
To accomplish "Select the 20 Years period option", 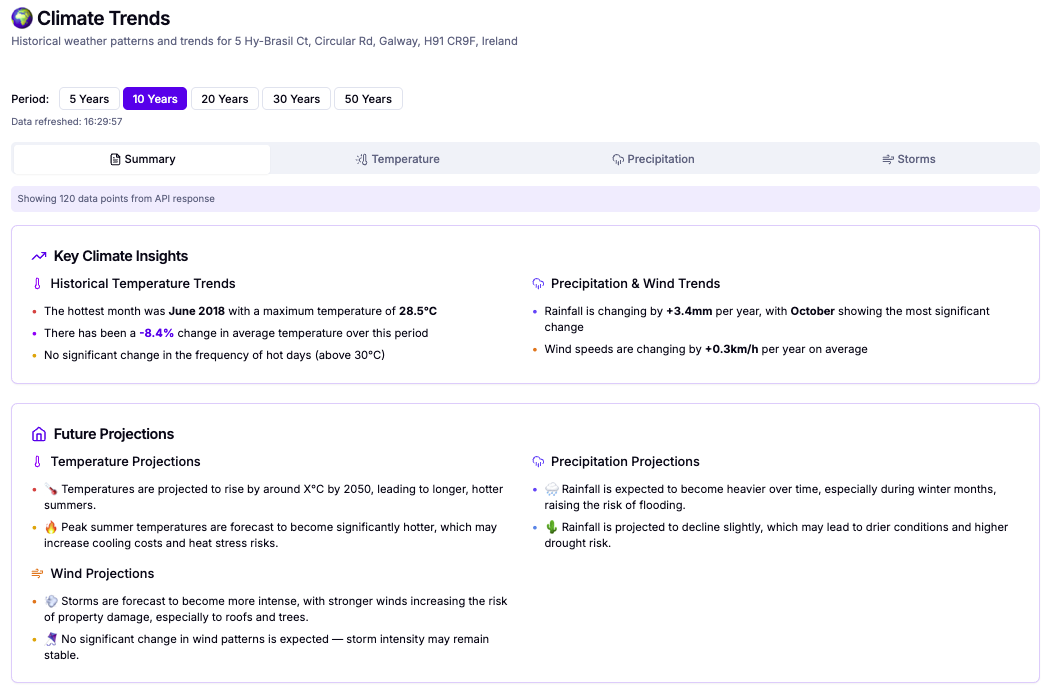I will (224, 99).
